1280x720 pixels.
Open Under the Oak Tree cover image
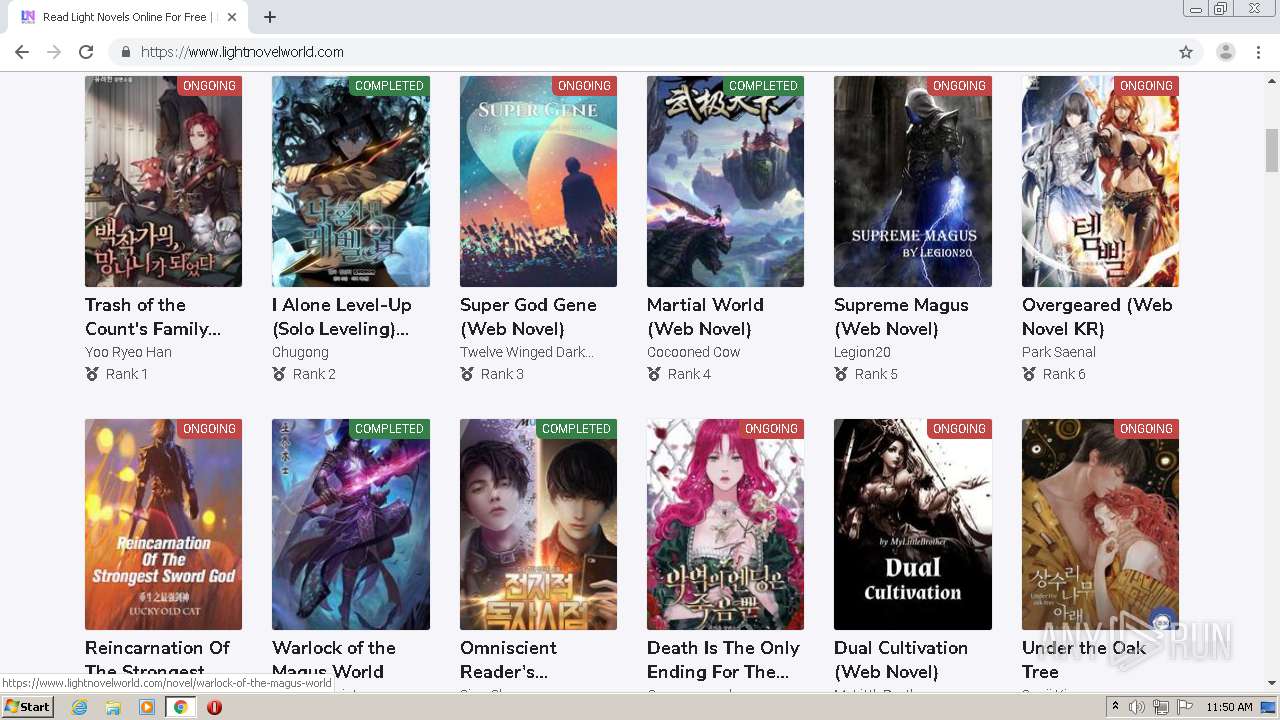(x=1100, y=524)
